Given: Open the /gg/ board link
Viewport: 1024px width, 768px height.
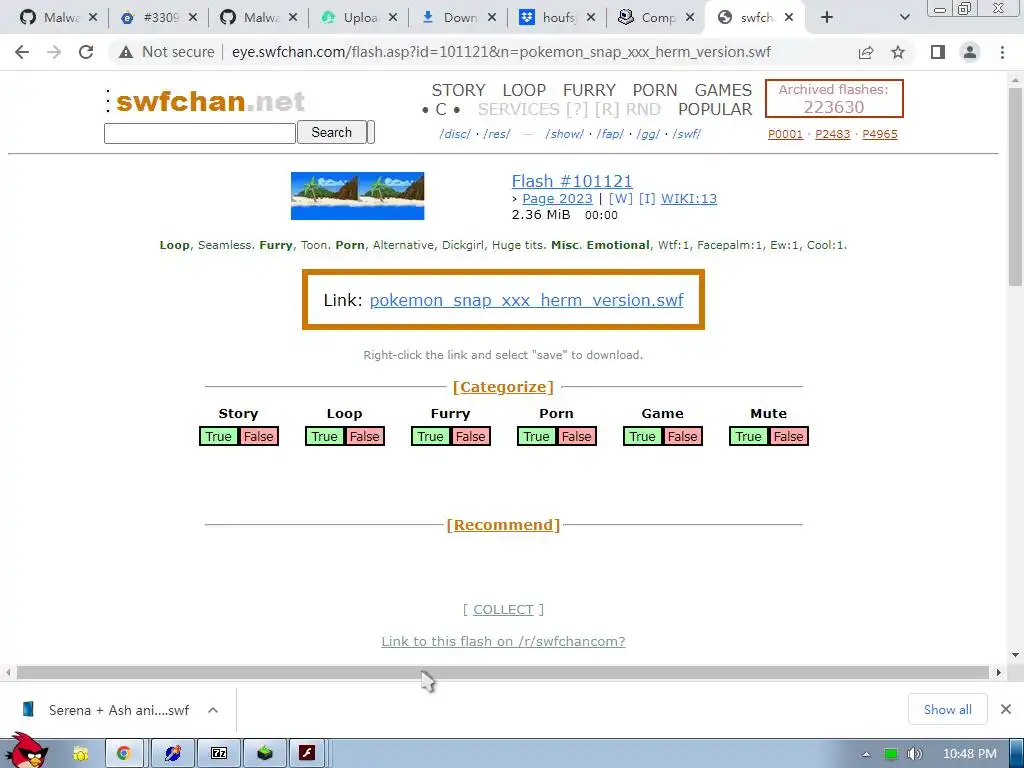Looking at the screenshot, I should click(648, 134).
